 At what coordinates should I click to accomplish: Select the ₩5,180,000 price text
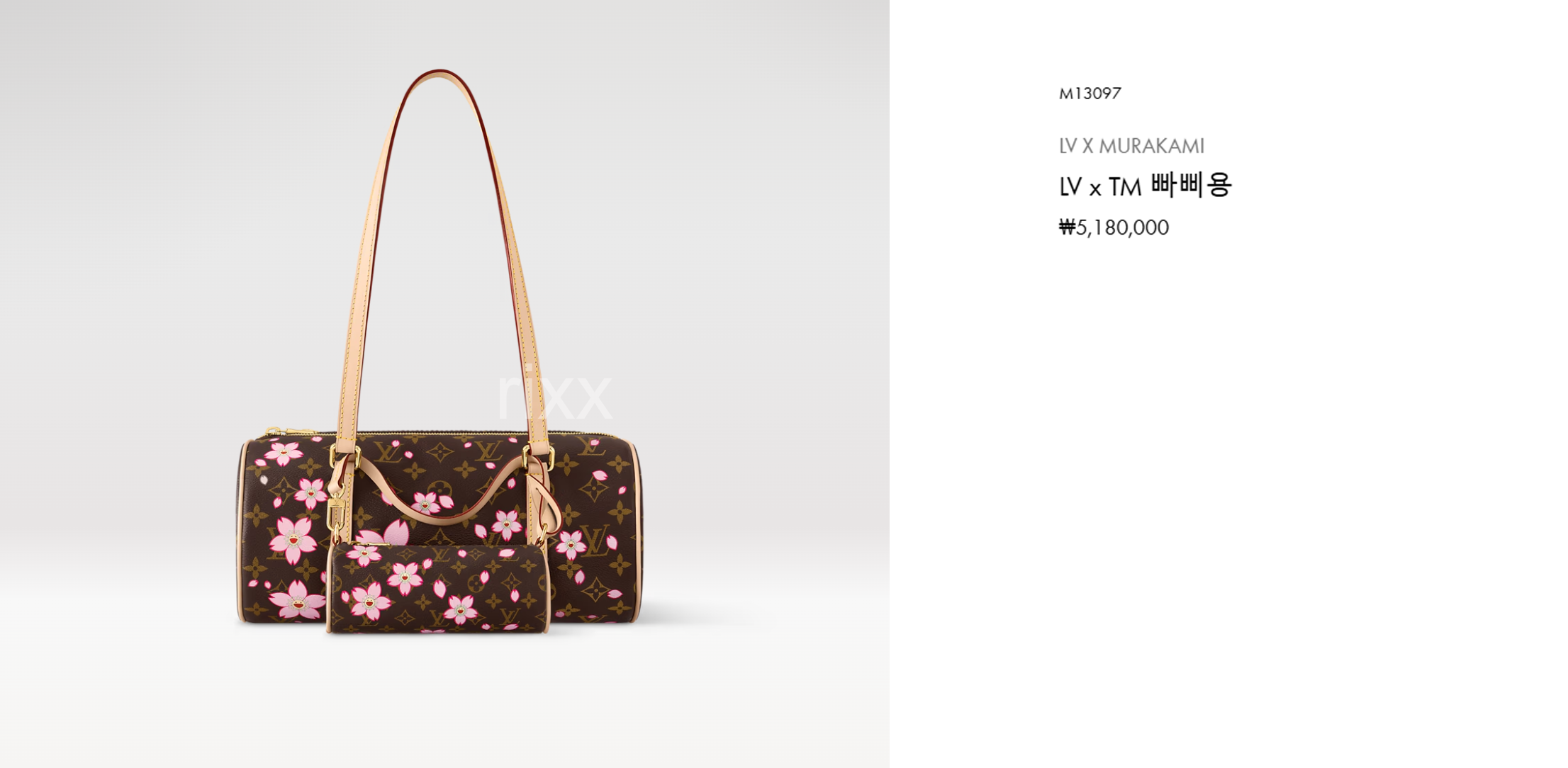pos(1114,227)
